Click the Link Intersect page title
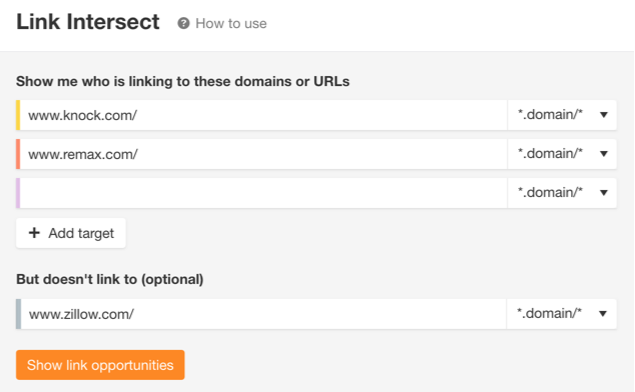Viewport: 635px width, 392px height. tap(88, 22)
